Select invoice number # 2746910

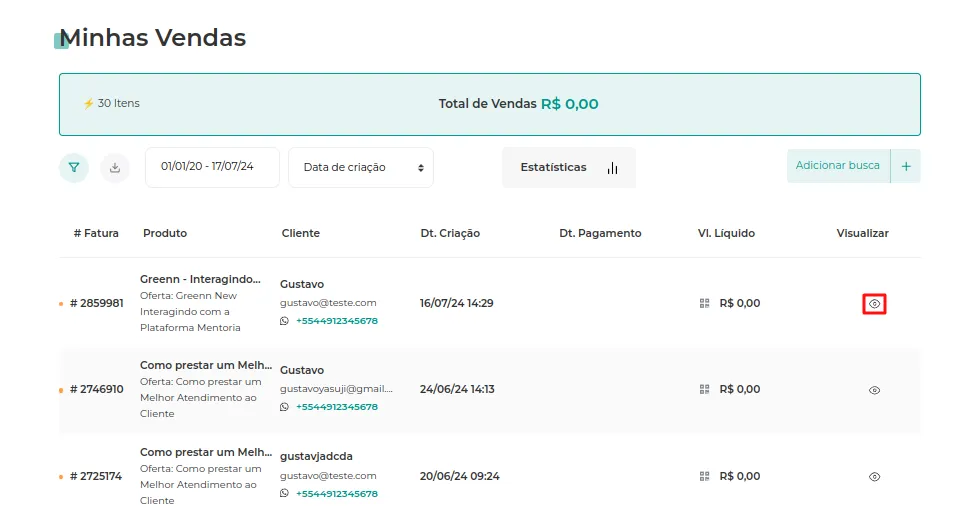(97, 389)
